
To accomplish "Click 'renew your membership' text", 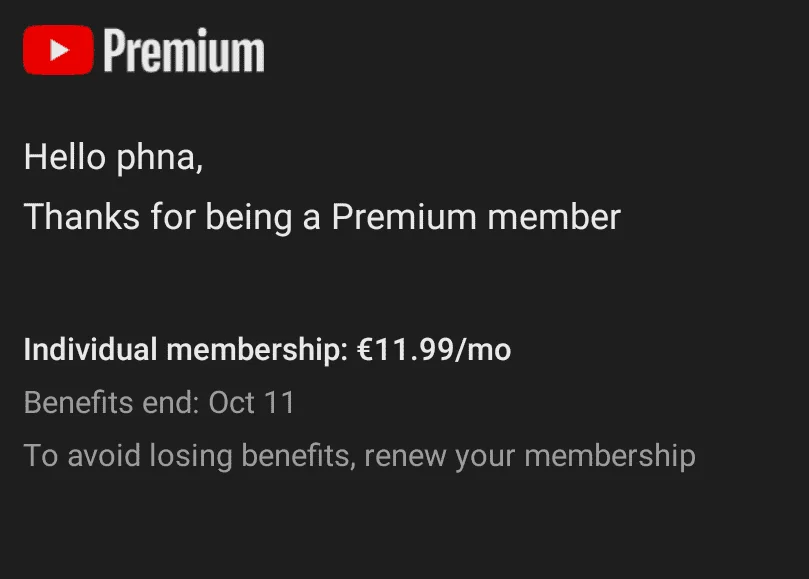I will [x=530, y=456].
